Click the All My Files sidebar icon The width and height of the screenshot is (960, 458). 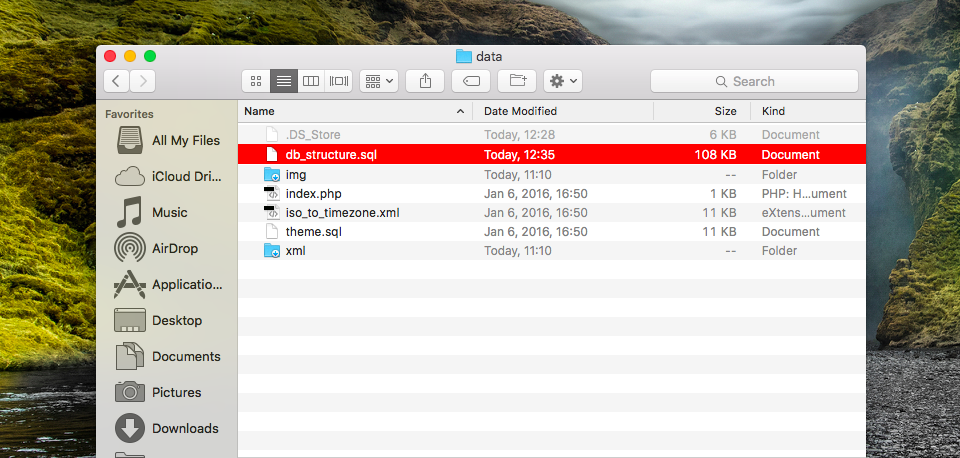pyautogui.click(x=130, y=140)
